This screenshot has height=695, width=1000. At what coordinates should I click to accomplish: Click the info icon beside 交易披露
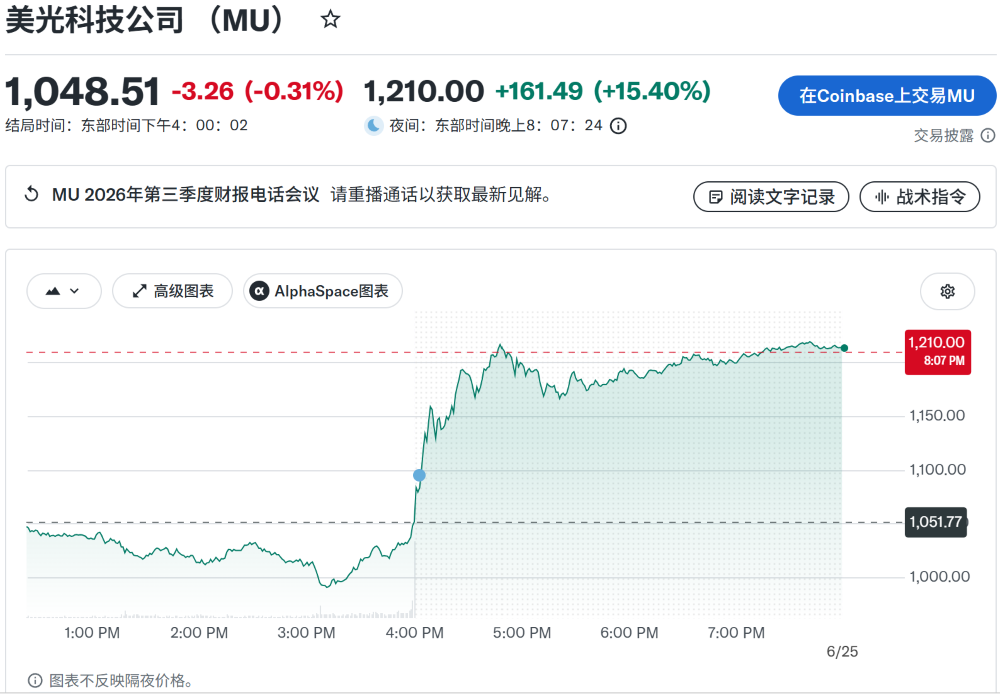pyautogui.click(x=987, y=135)
